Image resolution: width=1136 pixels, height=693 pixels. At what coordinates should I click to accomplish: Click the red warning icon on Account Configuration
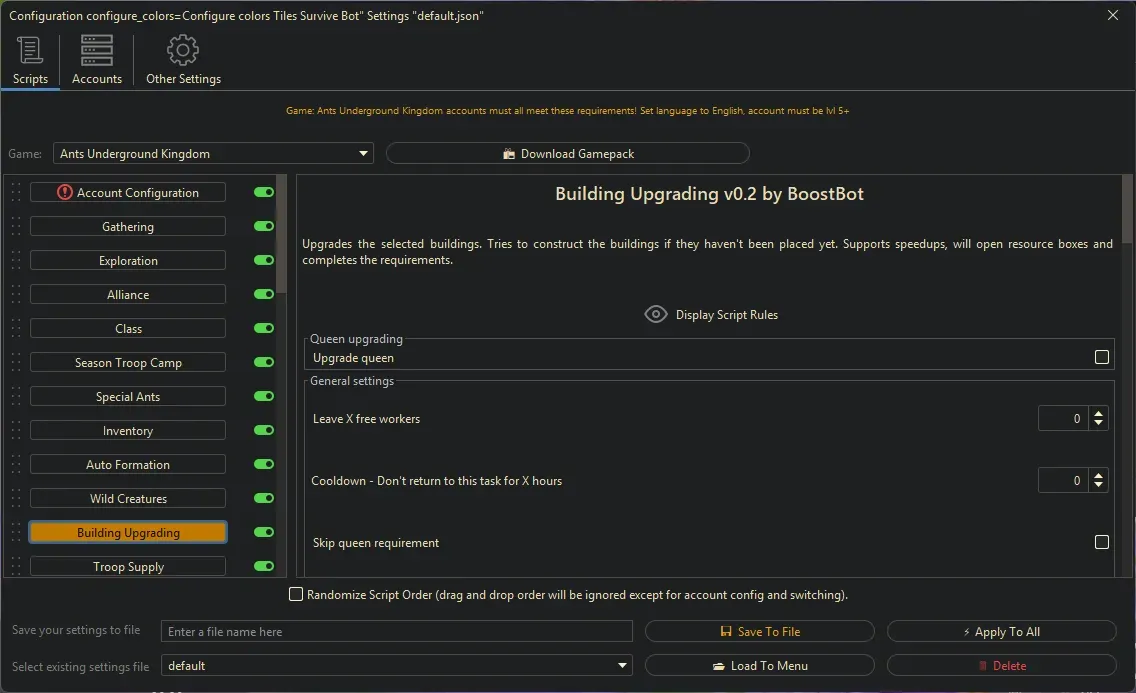(65, 193)
